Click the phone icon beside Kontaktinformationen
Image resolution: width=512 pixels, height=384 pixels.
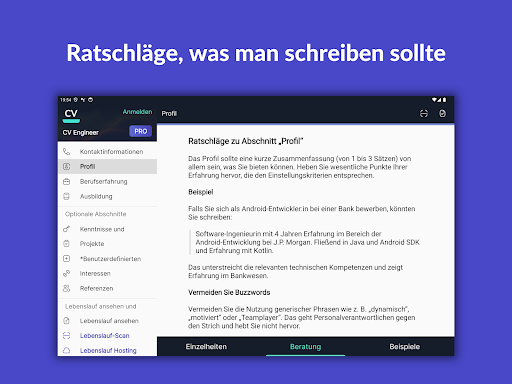(67, 152)
